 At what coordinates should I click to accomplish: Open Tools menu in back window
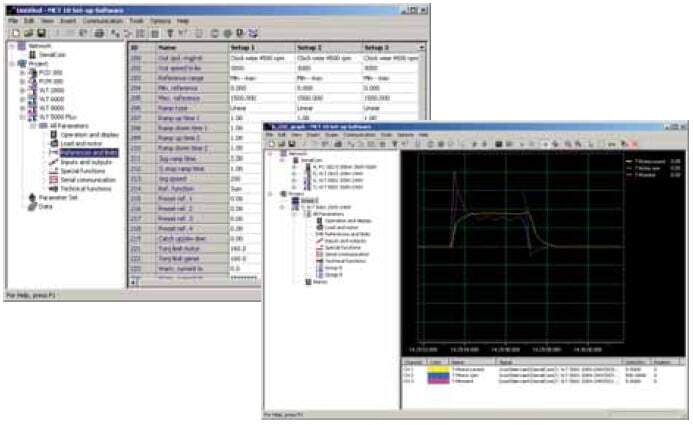[137, 21]
